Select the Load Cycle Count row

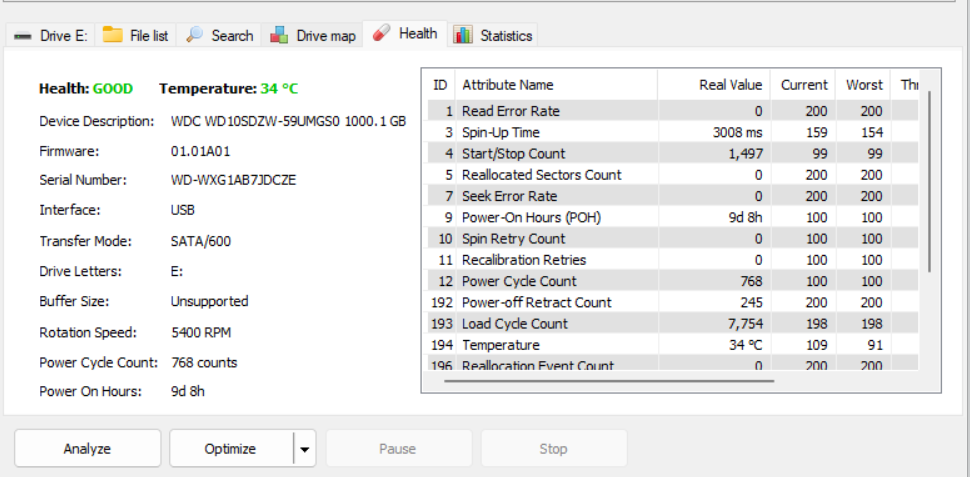pos(514,324)
